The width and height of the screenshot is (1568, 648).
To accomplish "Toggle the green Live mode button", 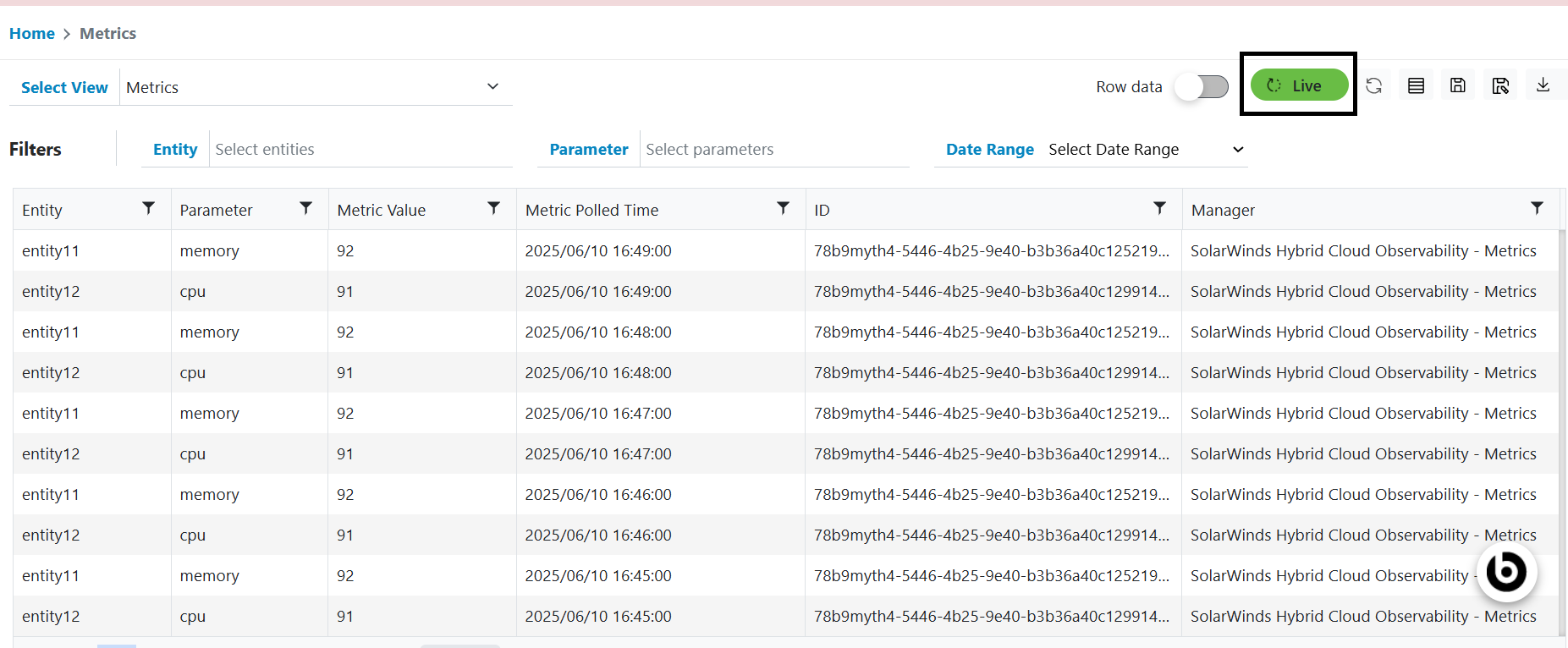I will pos(1298,85).
